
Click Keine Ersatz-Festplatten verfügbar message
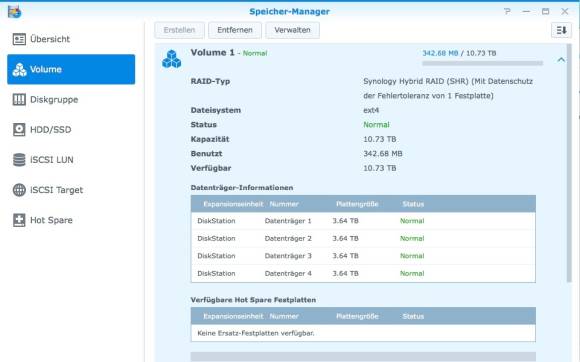point(256,333)
